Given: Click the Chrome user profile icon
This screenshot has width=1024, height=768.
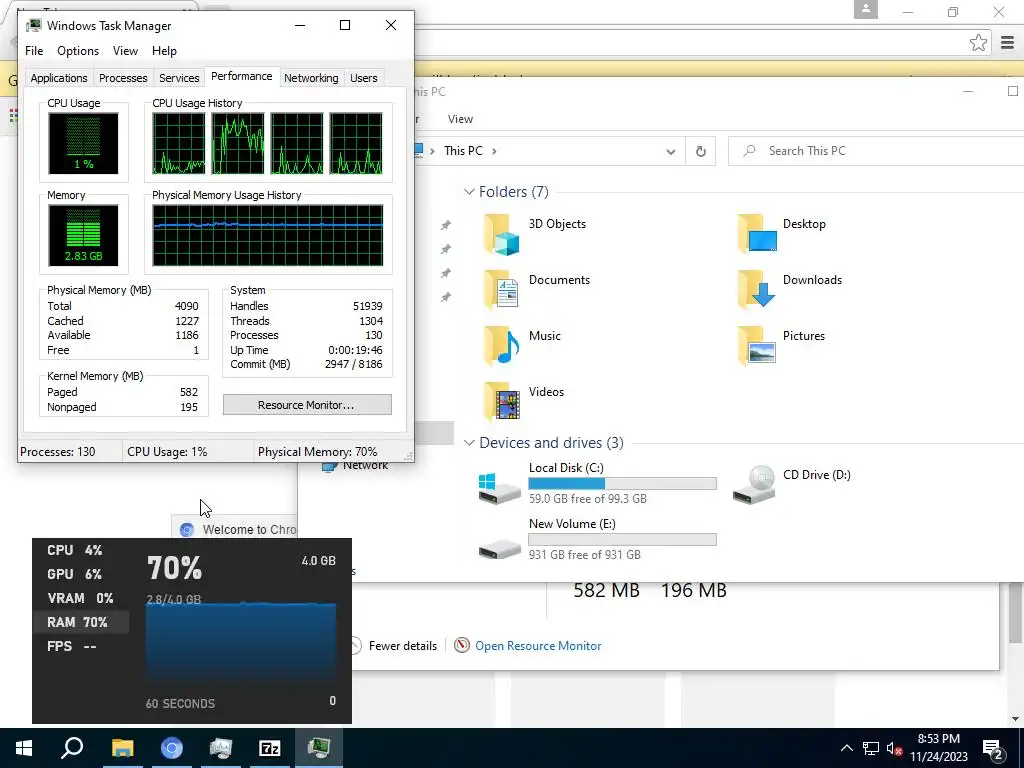Looking at the screenshot, I should 866,10.
